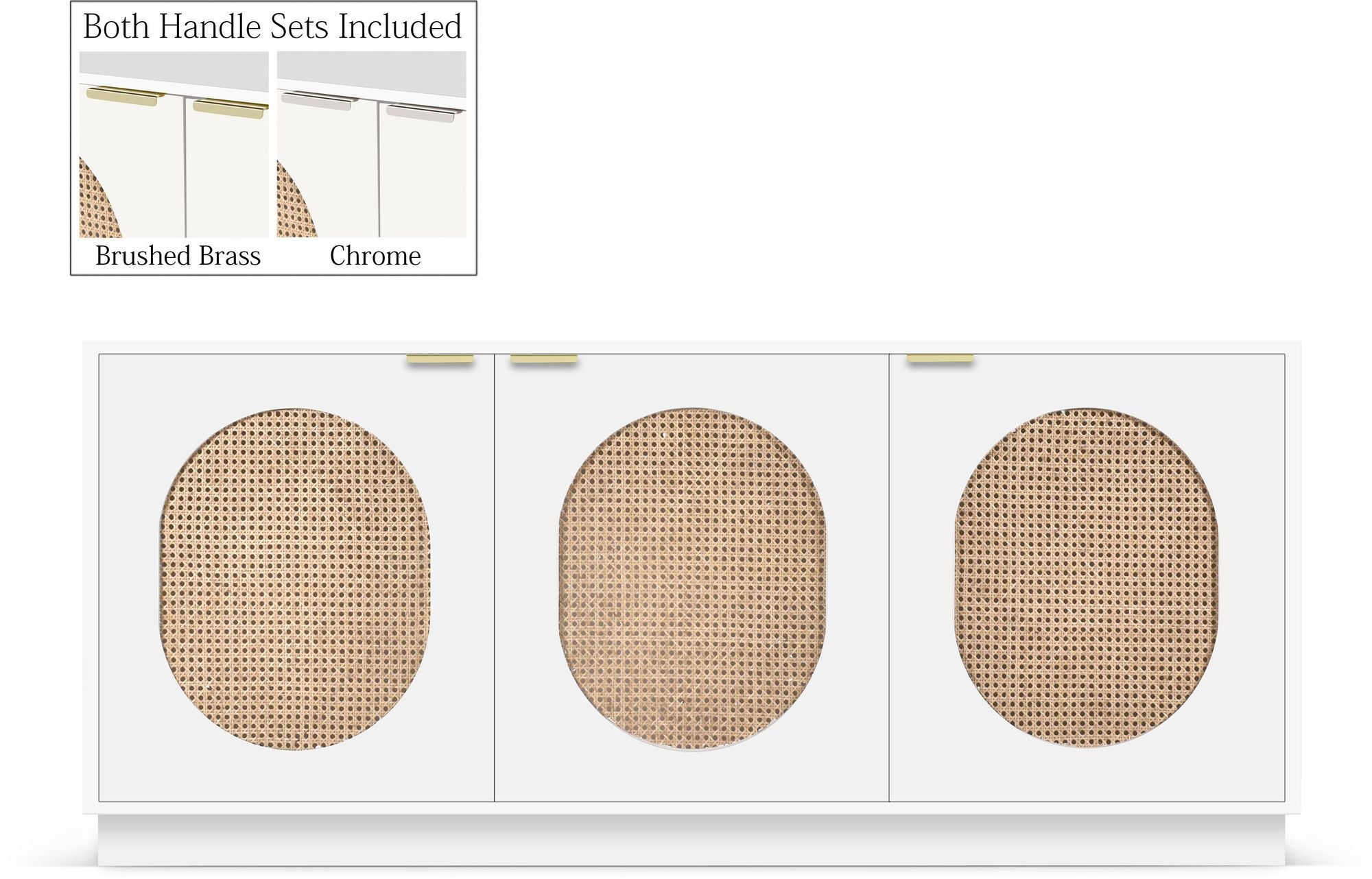Click the right door's rattan oval panel
The height and width of the screenshot is (879, 1372).
(x=1087, y=578)
